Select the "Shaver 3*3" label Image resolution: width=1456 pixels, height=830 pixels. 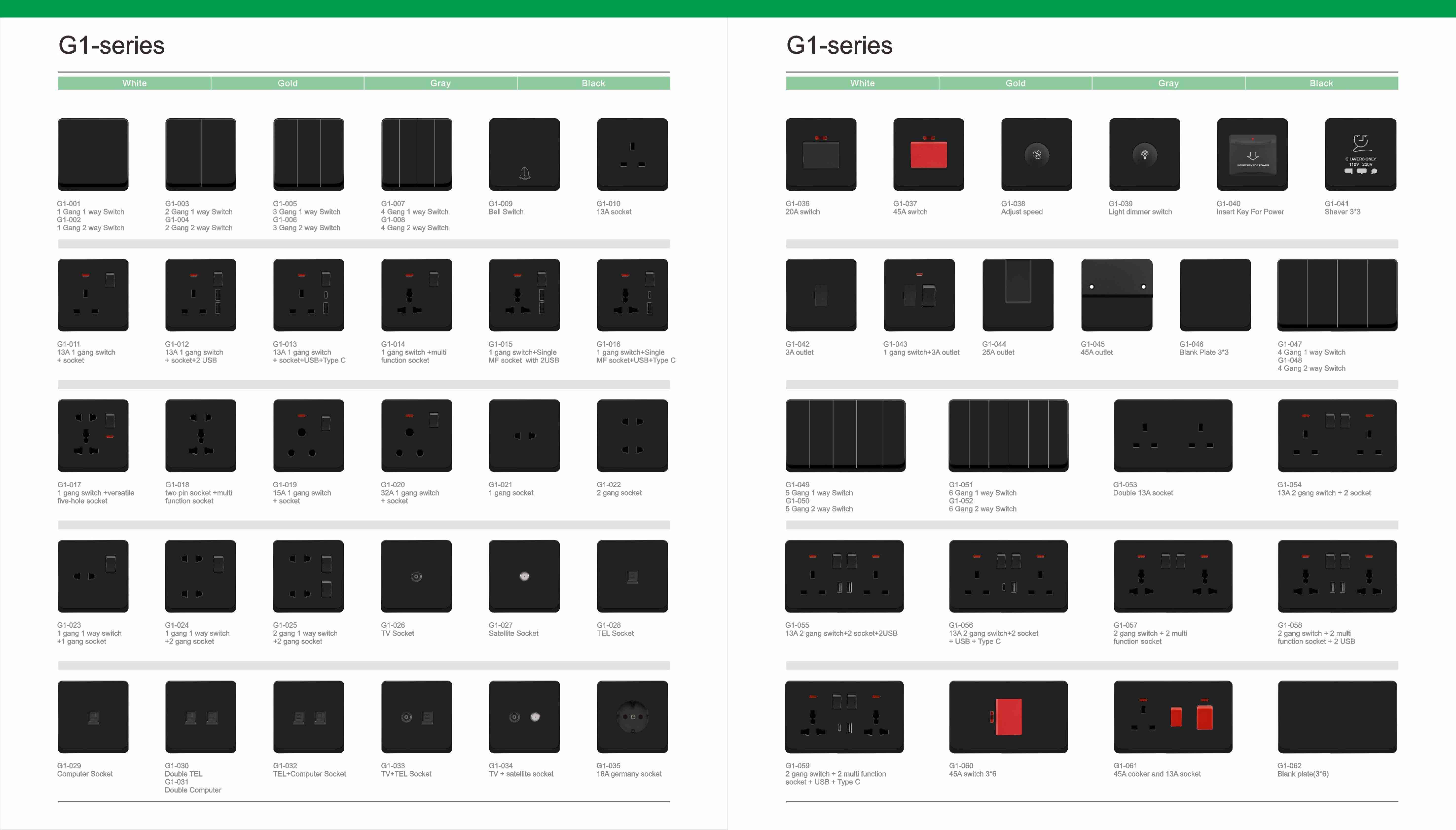click(1343, 212)
